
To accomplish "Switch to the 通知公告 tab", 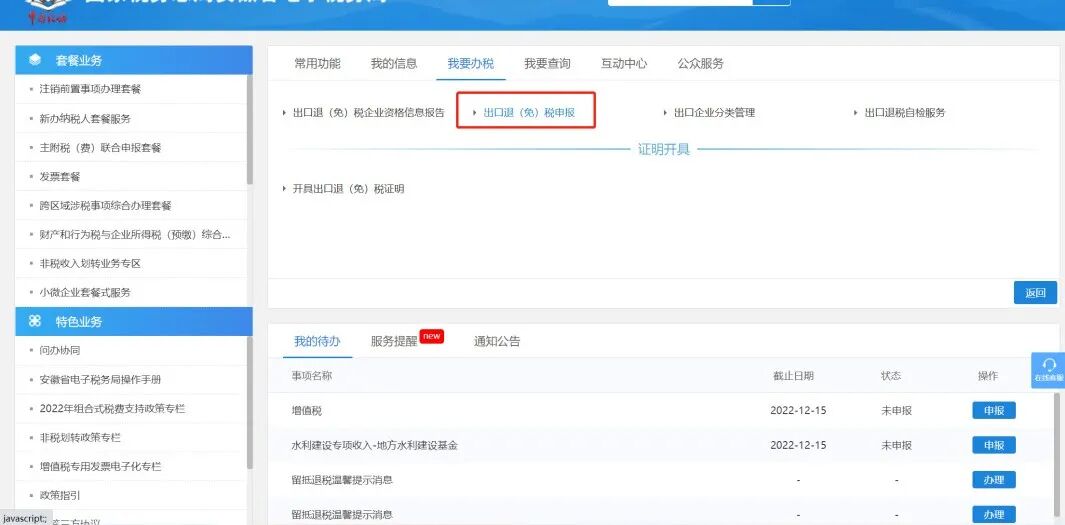I will (497, 341).
